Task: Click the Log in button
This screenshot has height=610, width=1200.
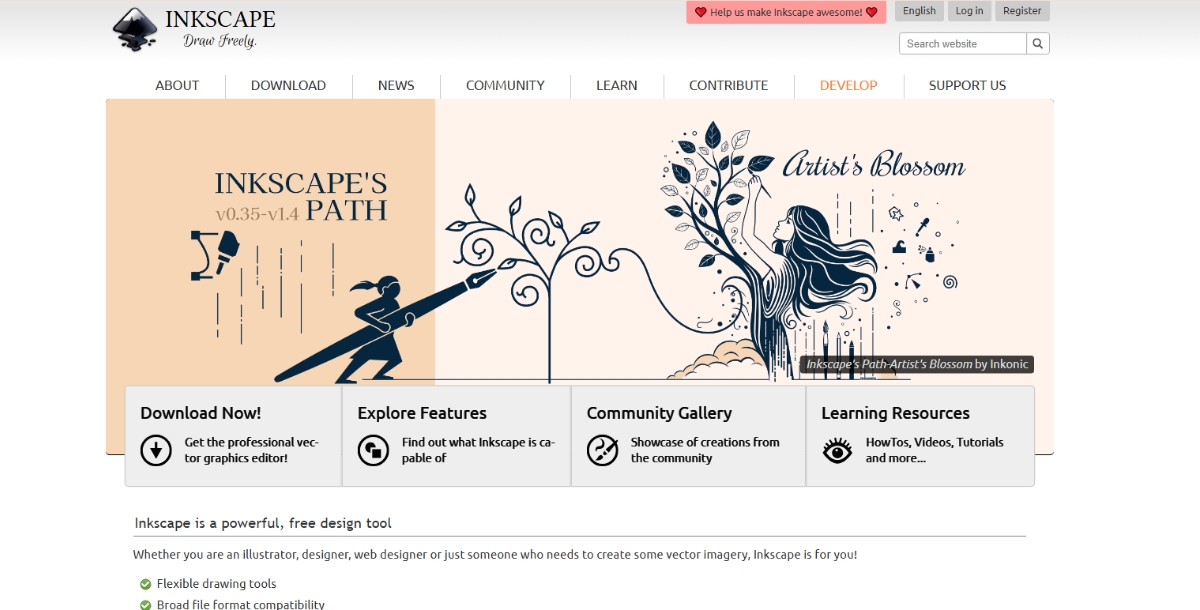Action: pyautogui.click(x=969, y=11)
